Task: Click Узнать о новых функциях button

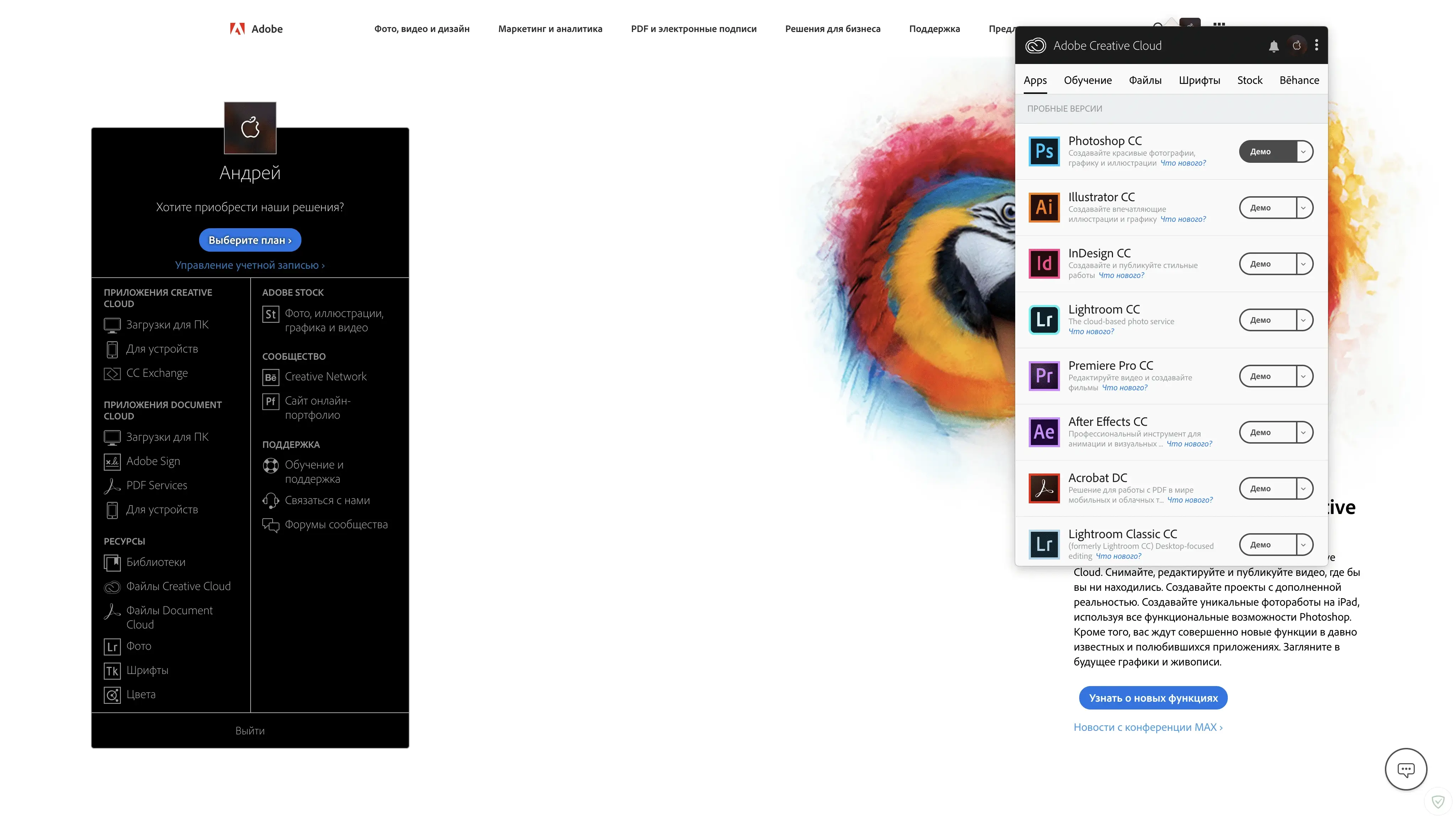Action: tap(1153, 698)
